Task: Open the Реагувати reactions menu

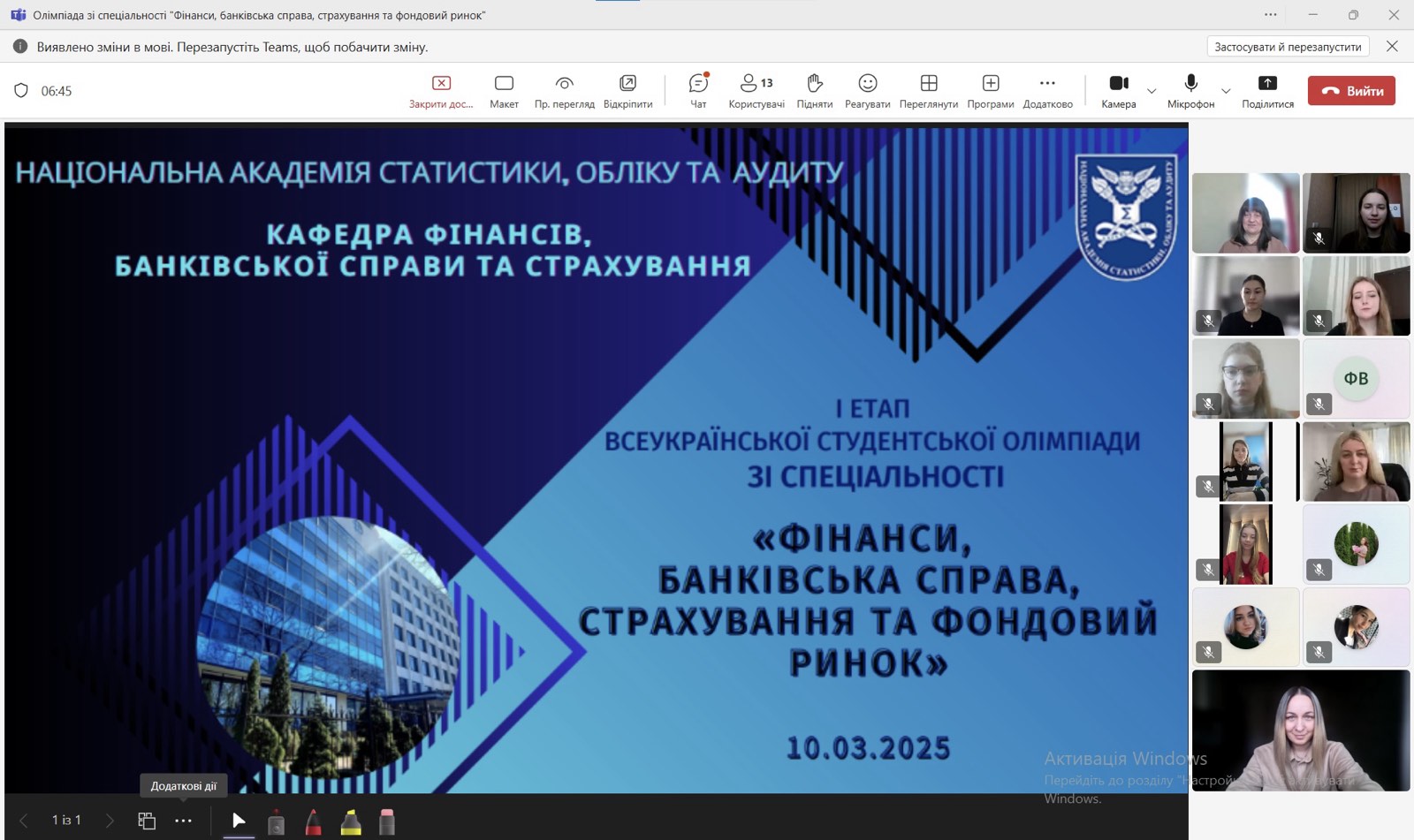Action: [x=867, y=90]
